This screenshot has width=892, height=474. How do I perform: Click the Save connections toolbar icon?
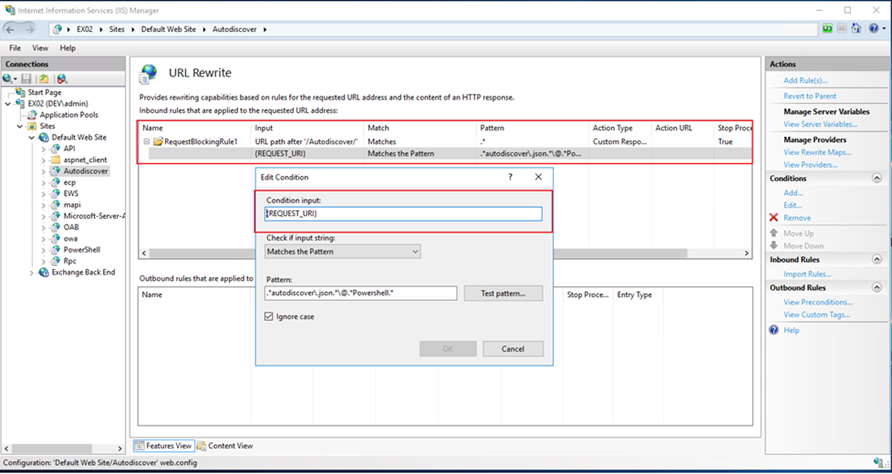tap(27, 78)
